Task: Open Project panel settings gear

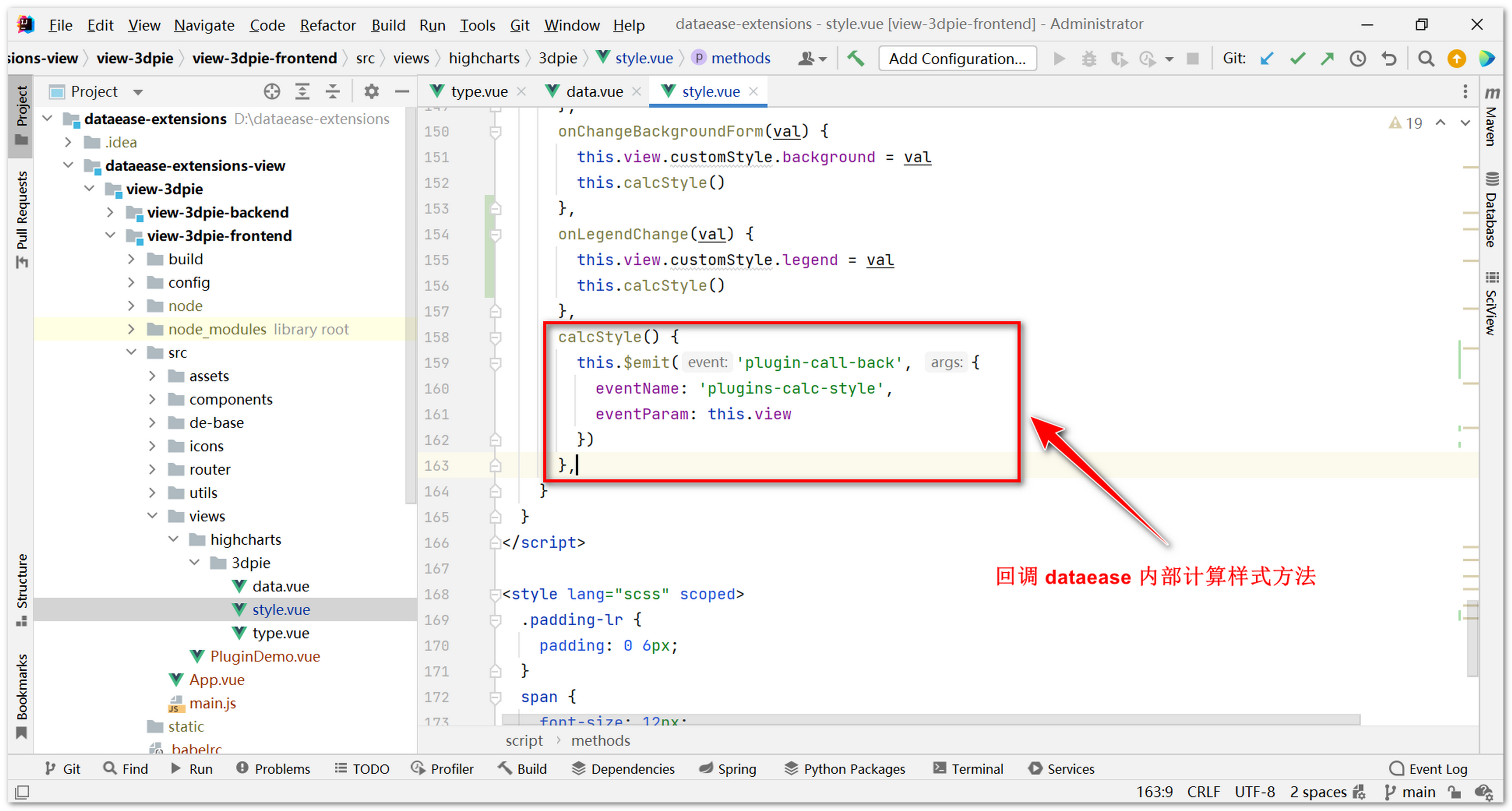Action: pos(371,91)
